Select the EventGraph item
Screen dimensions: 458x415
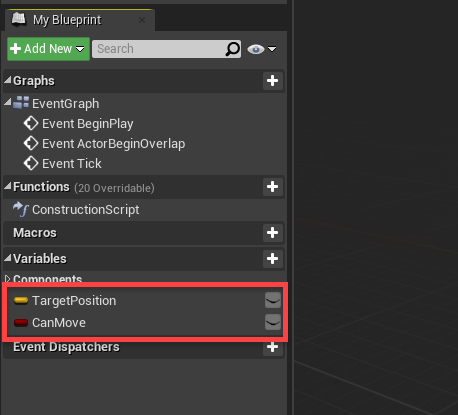point(65,104)
